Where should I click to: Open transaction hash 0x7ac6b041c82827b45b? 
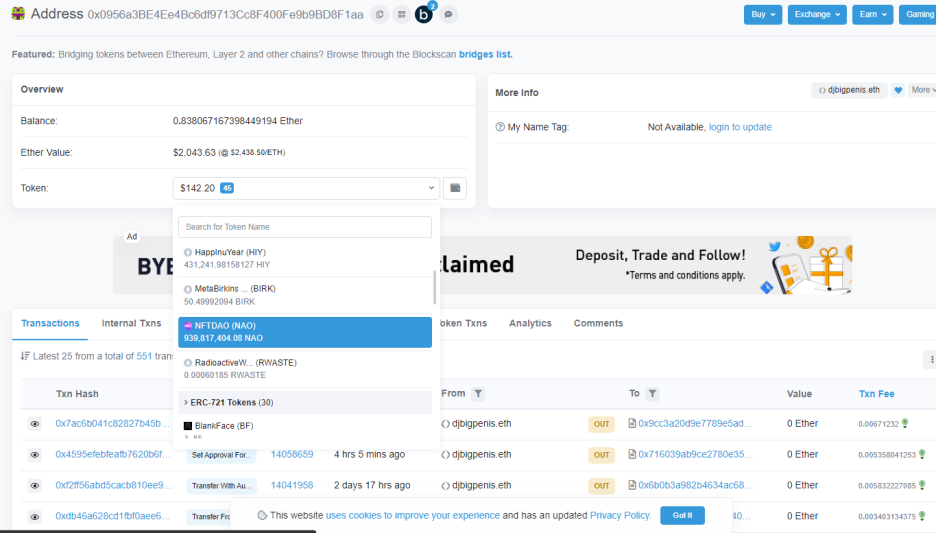coord(112,423)
